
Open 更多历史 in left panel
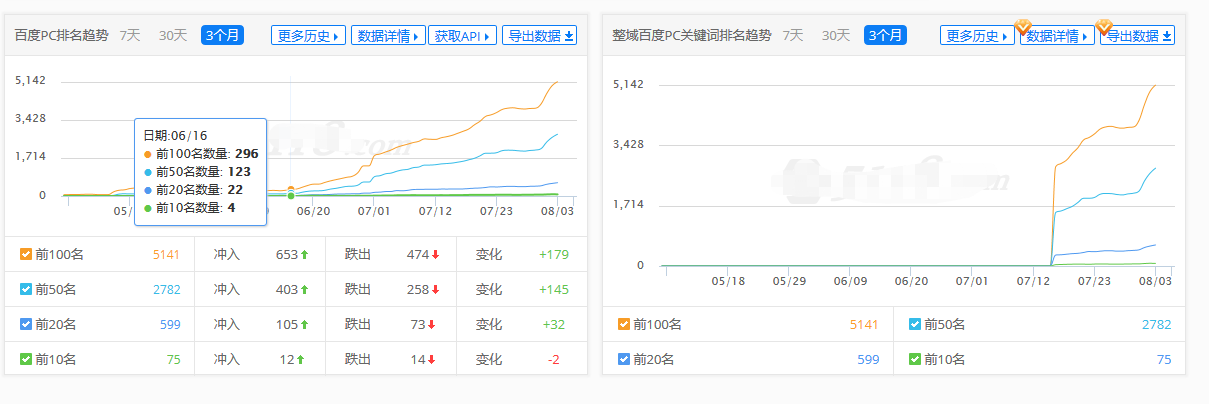pos(309,35)
